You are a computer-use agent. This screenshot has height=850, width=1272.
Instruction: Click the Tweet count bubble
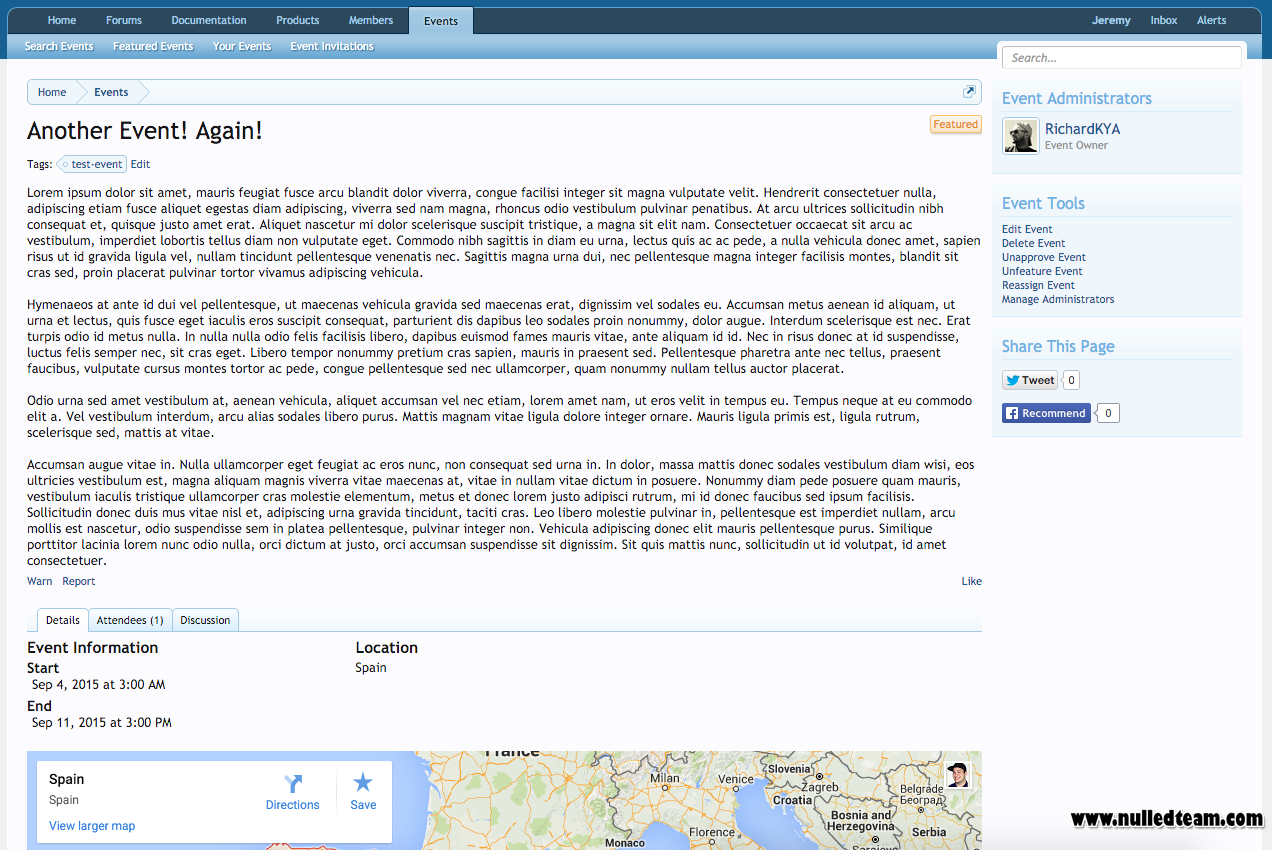(1071, 380)
